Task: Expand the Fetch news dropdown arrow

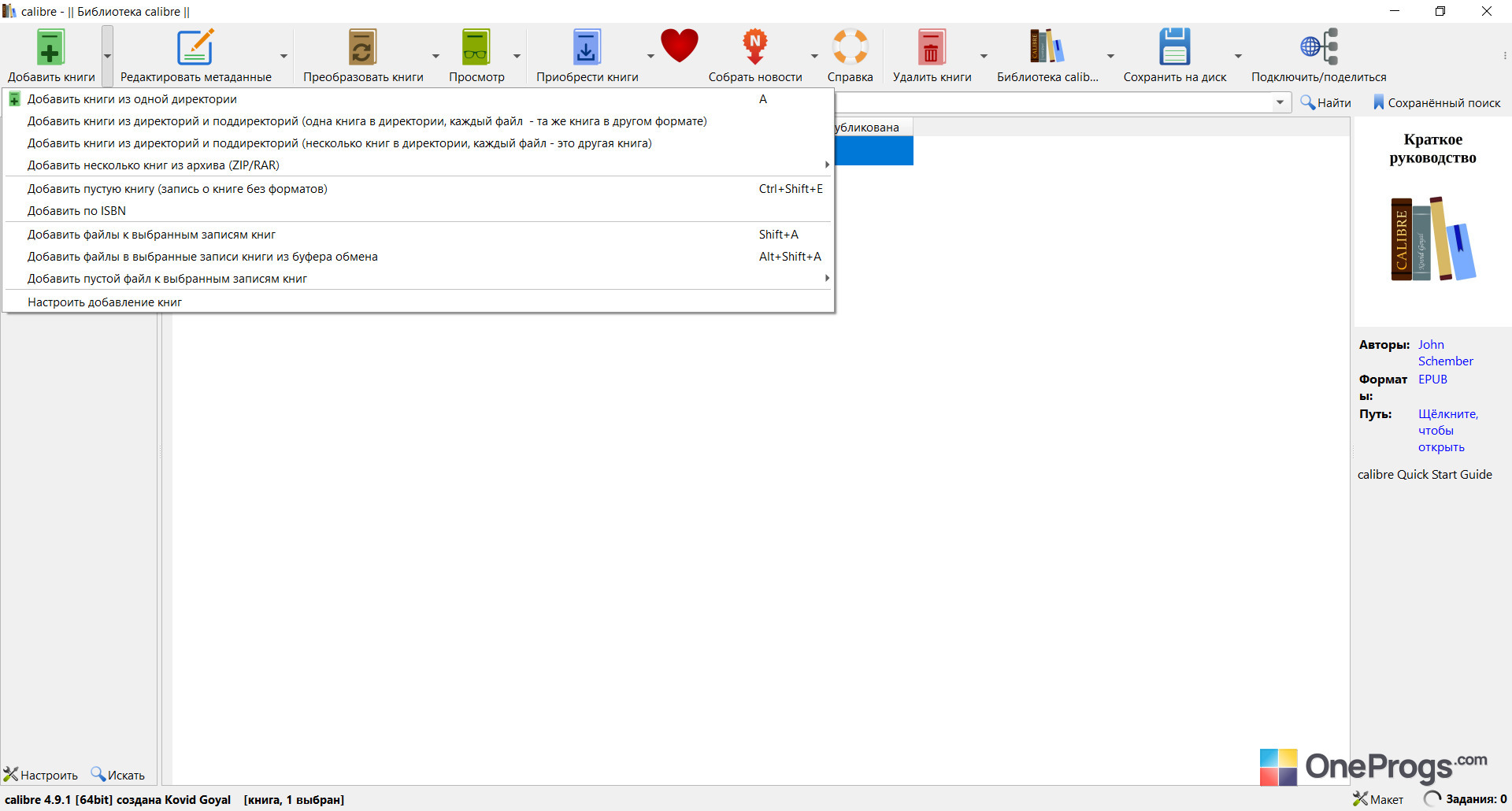Action: point(815,56)
